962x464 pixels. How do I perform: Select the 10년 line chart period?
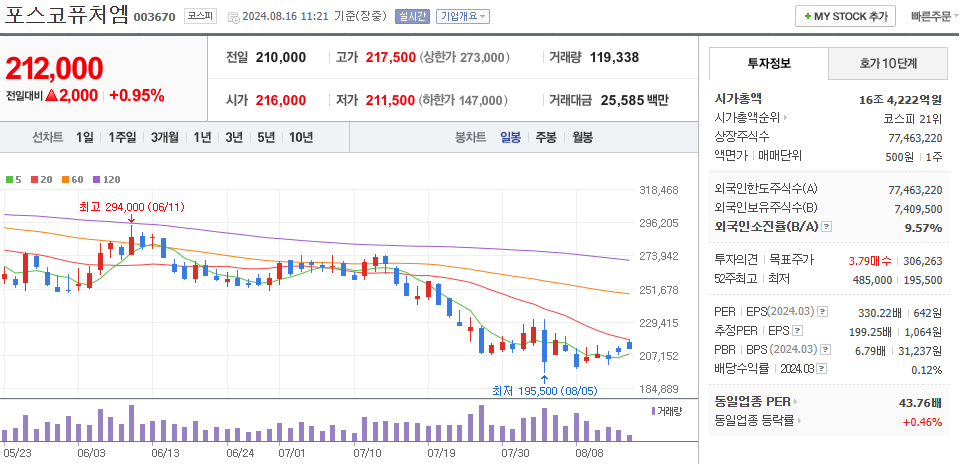(x=301, y=137)
